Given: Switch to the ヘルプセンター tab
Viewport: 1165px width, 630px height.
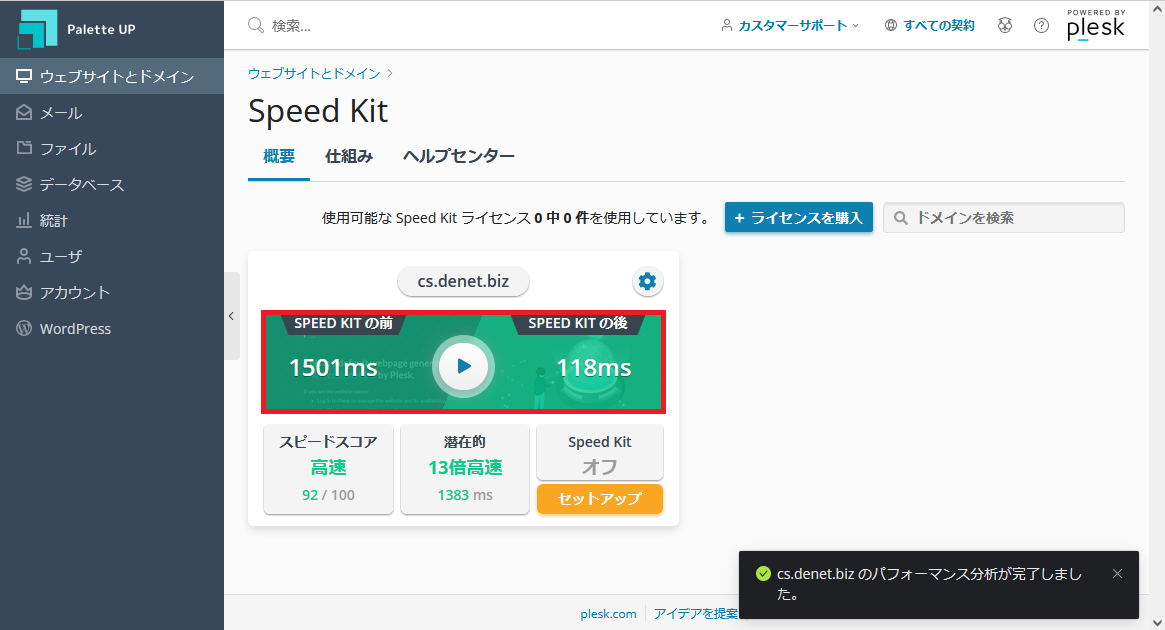Looking at the screenshot, I should [x=458, y=157].
